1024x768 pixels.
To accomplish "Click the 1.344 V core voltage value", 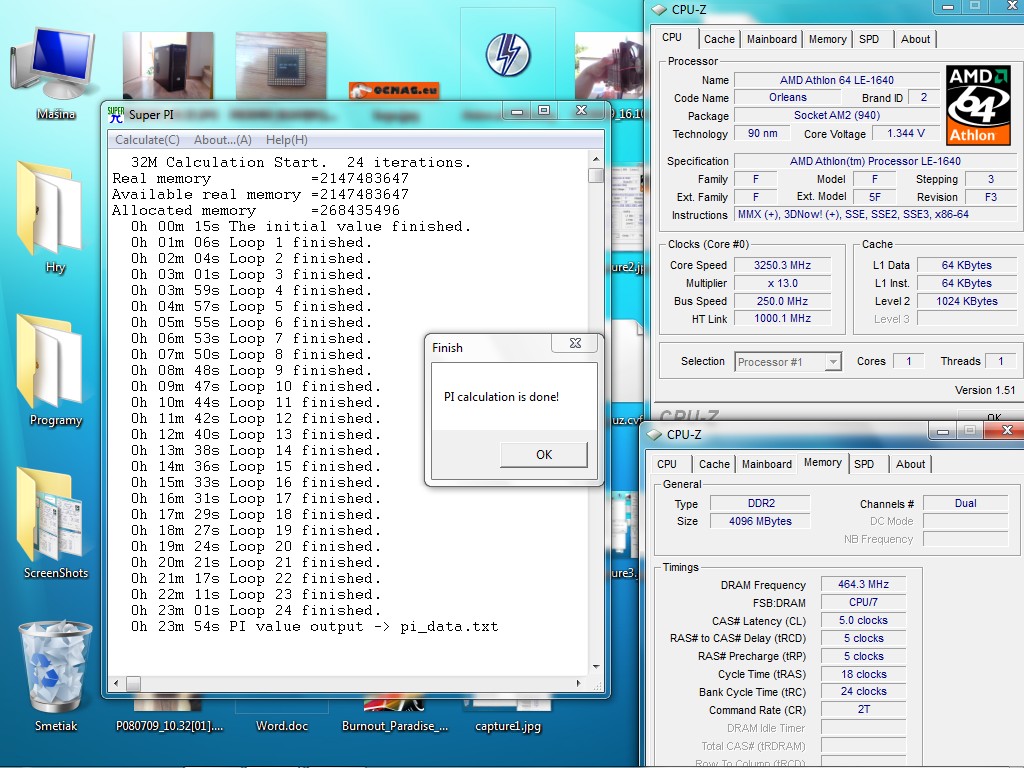I will tap(906, 133).
